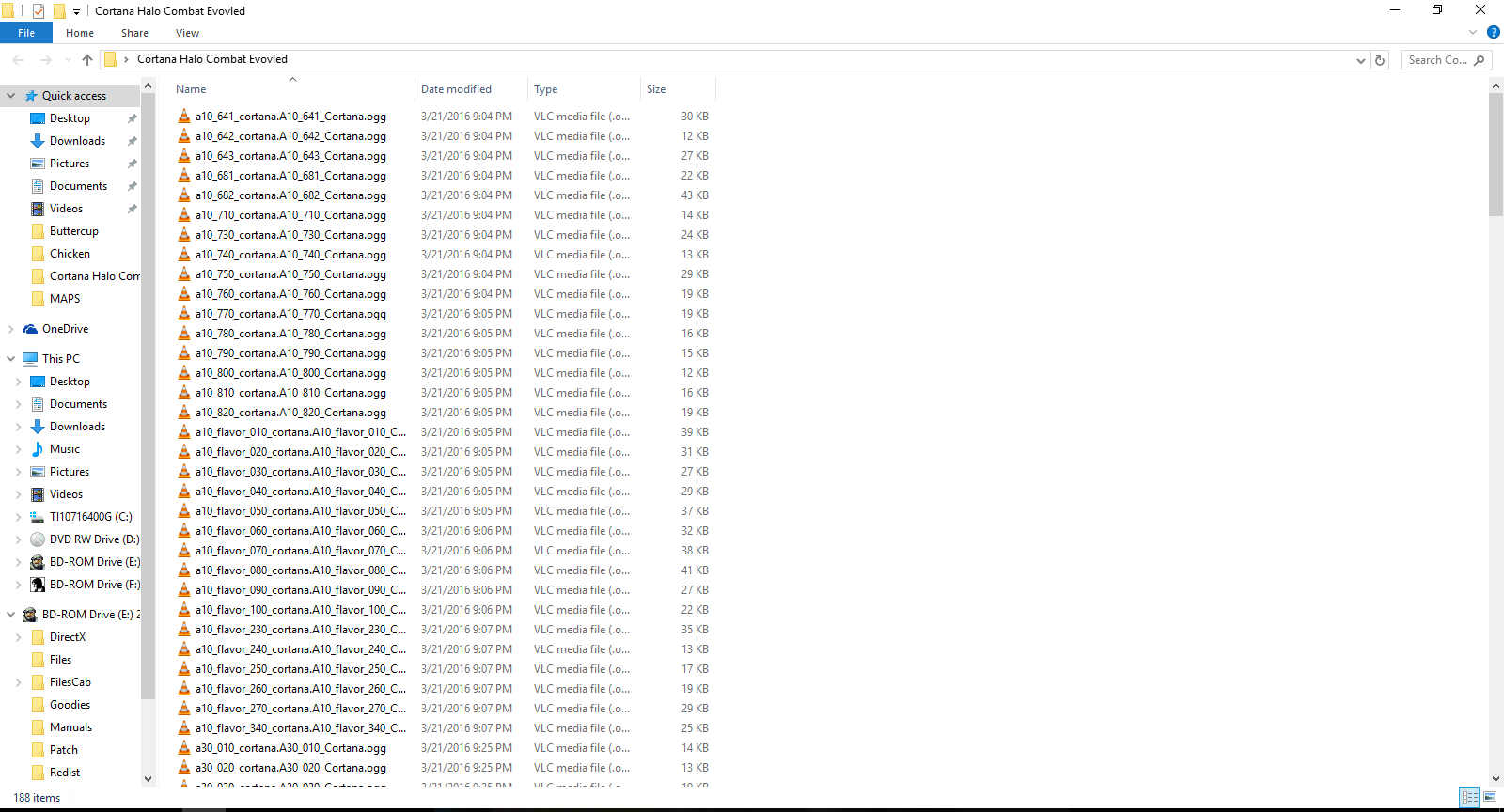Click navigation pane scrollbar down arrow
Viewport: 1504px width, 812px height.
(148, 778)
